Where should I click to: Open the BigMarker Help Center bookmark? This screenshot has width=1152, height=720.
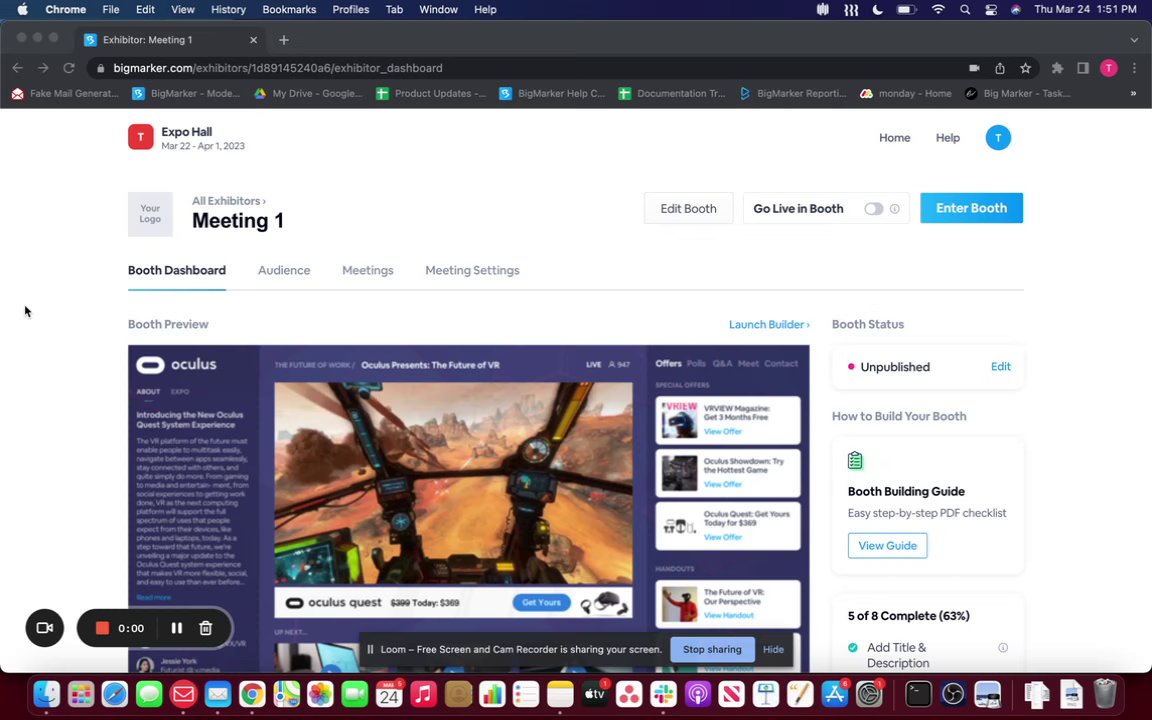coord(552,93)
